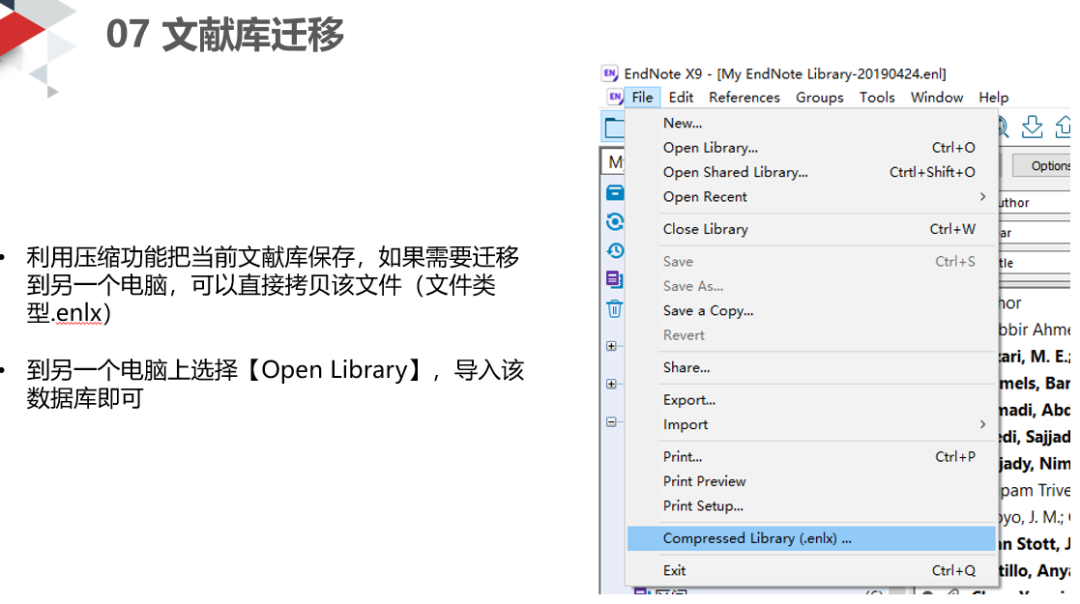
Task: Choose Print Preview entry
Action: point(811,481)
